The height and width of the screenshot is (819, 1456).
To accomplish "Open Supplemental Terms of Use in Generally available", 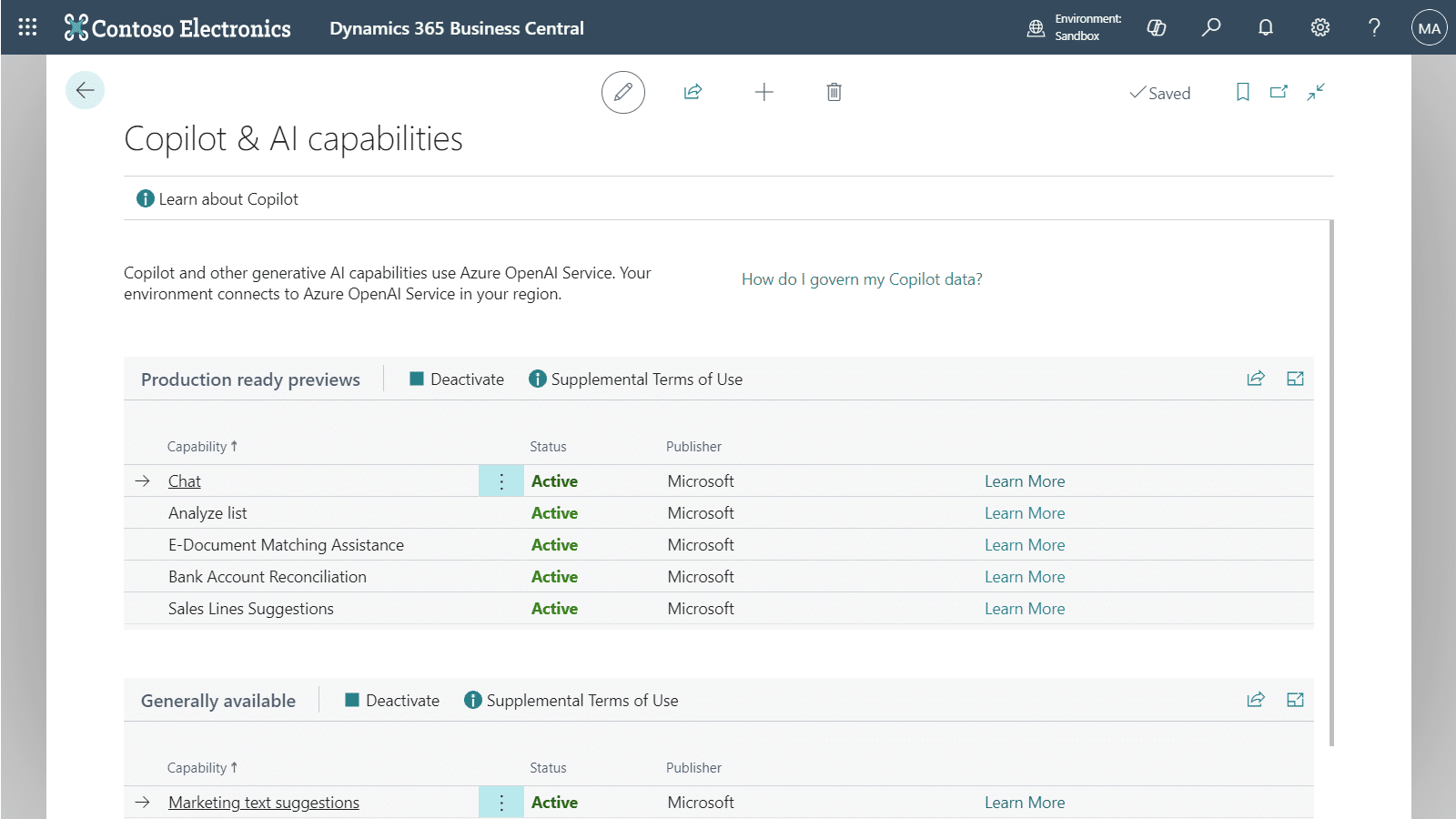I will 571,701.
